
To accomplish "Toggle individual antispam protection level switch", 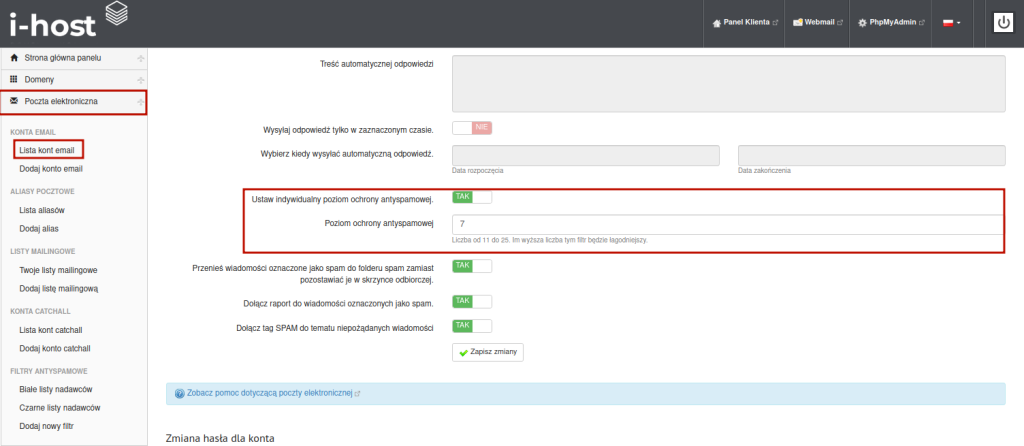I will click(x=472, y=197).
